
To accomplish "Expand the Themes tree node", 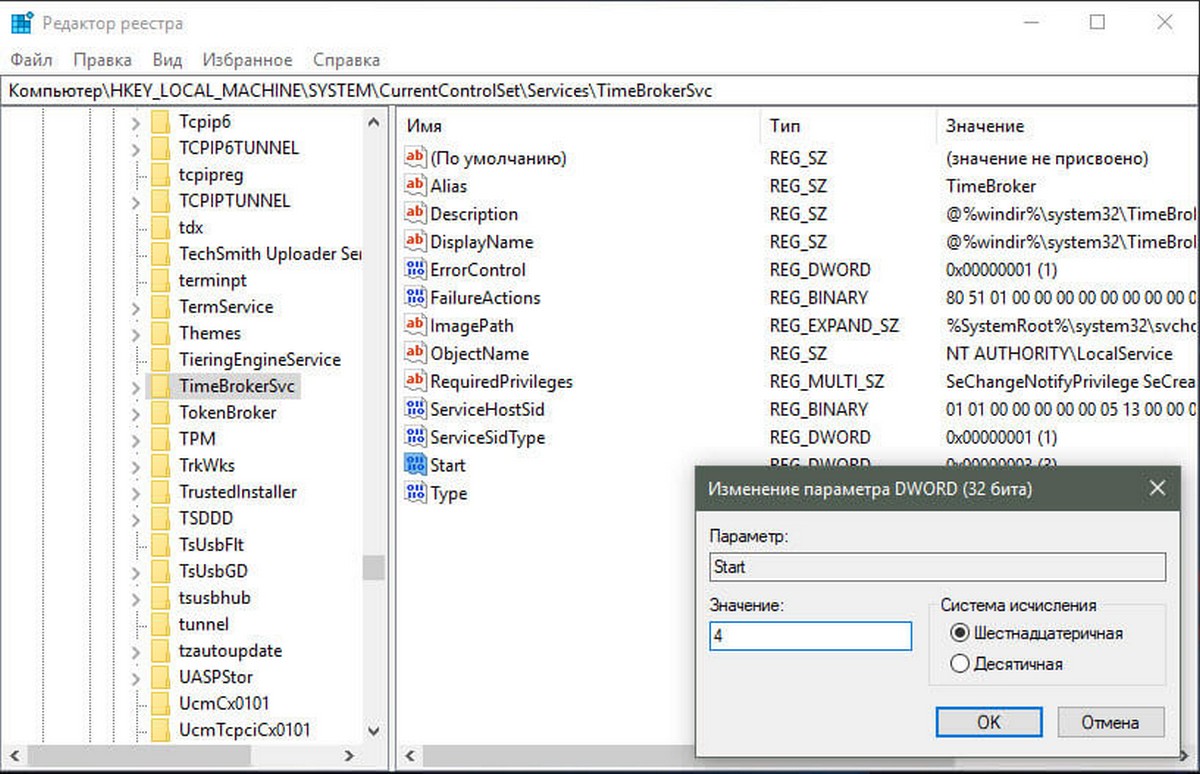I will click(137, 333).
